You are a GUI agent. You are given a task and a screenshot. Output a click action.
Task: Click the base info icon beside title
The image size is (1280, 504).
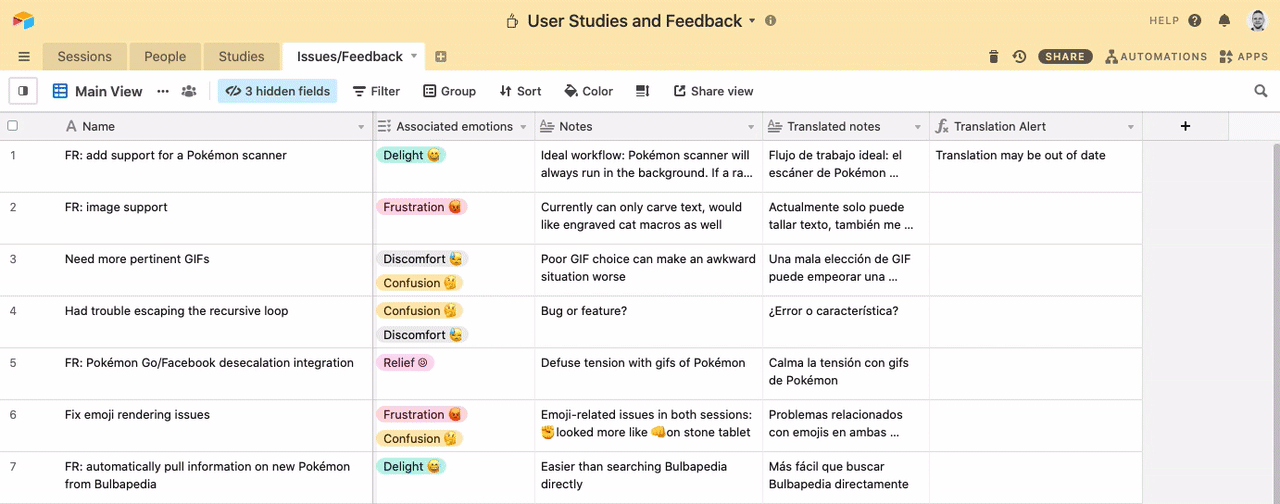click(x=770, y=20)
